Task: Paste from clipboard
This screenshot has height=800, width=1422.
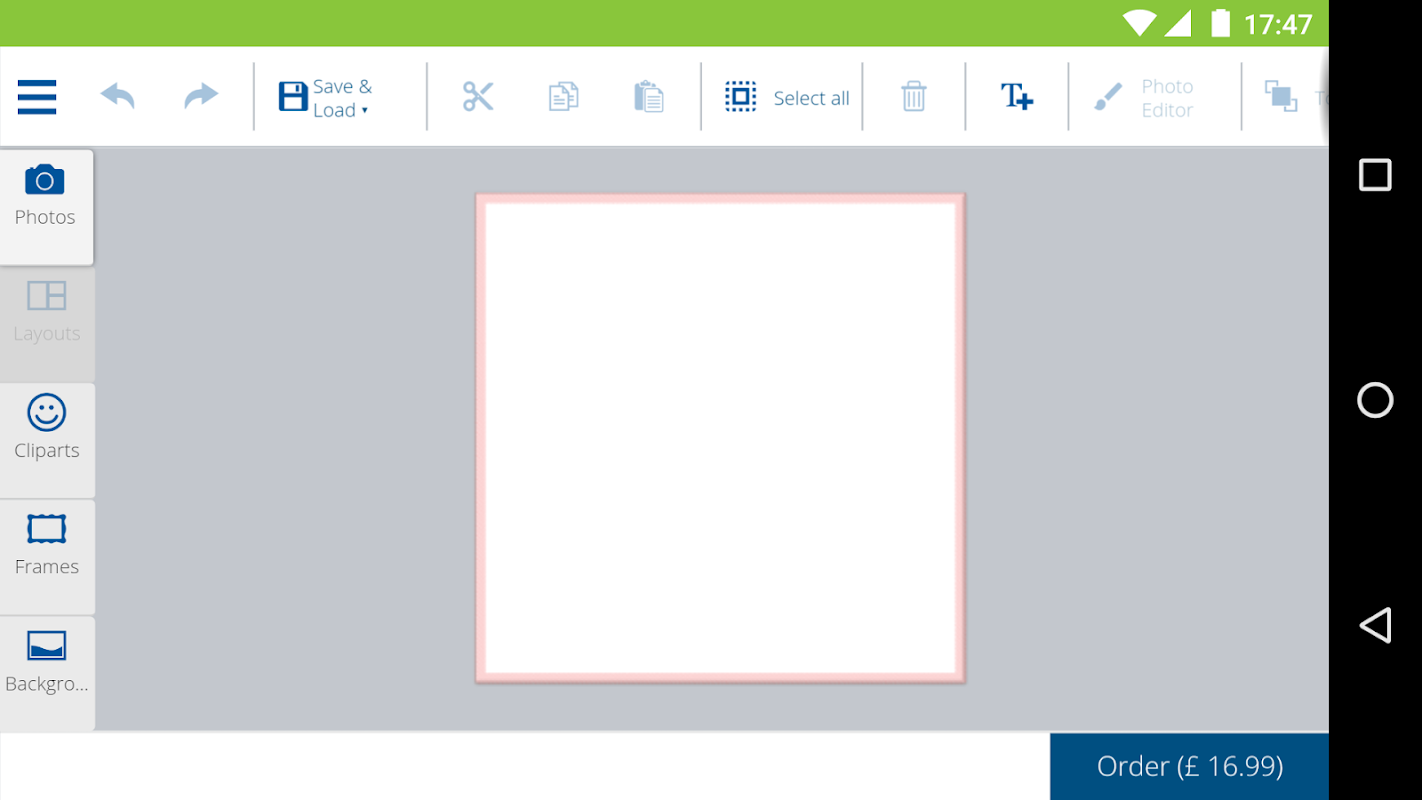Action: [x=649, y=97]
